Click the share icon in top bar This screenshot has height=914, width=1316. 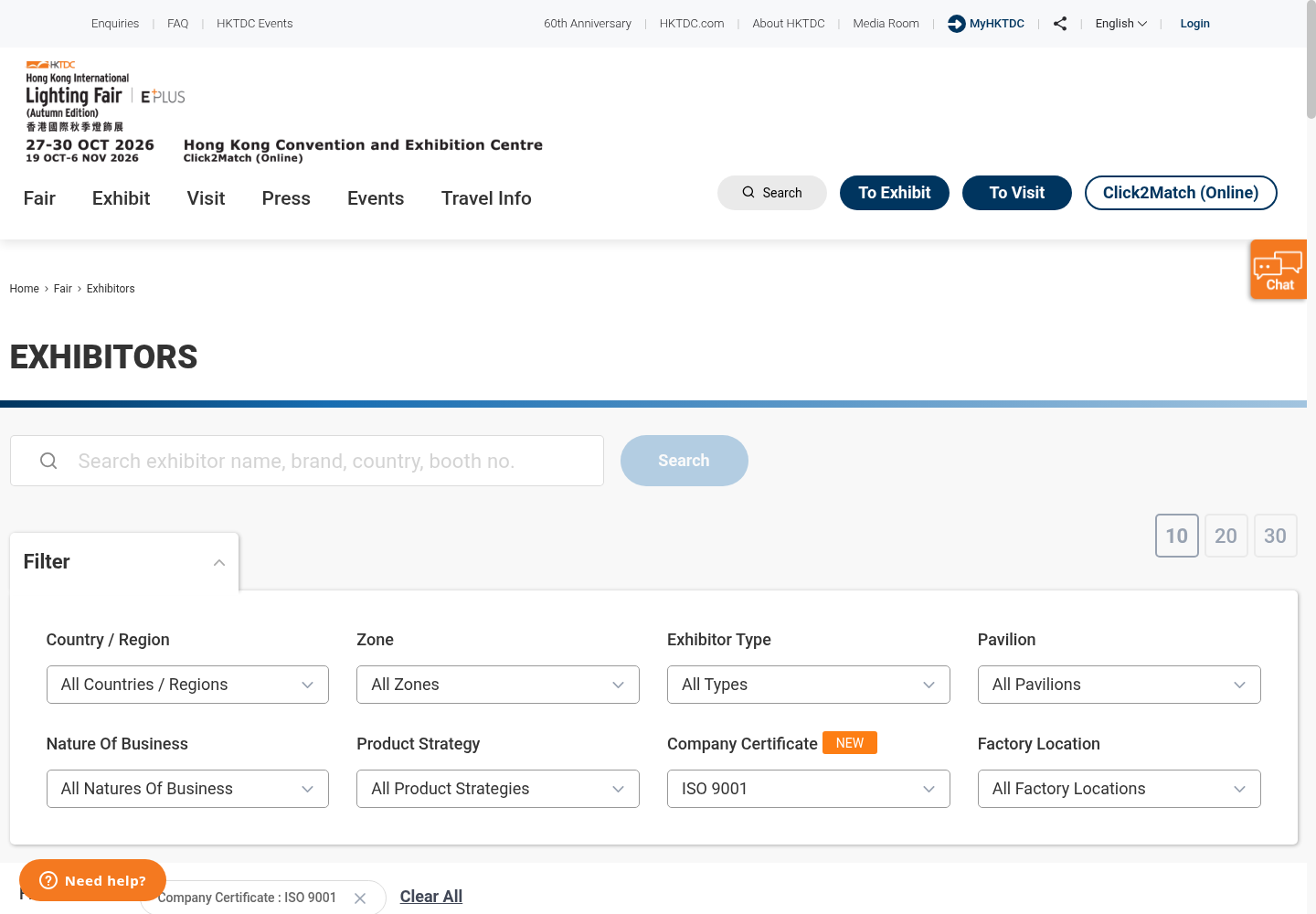coord(1060,24)
